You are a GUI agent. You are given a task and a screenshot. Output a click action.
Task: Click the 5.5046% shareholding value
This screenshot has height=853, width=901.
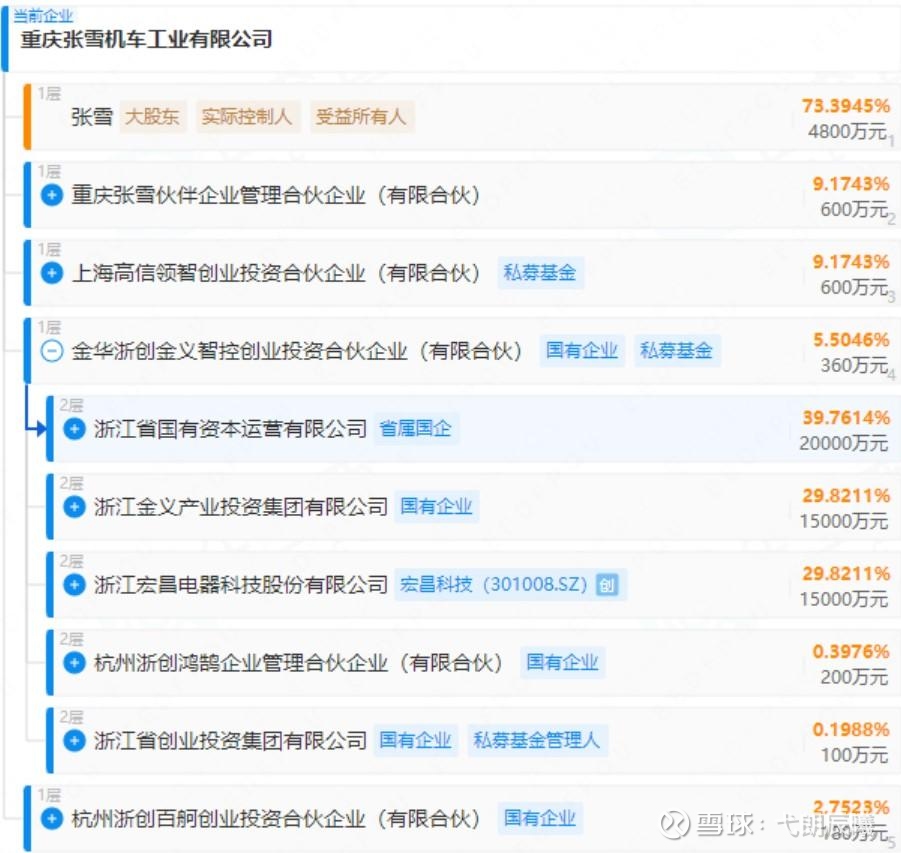(851, 340)
